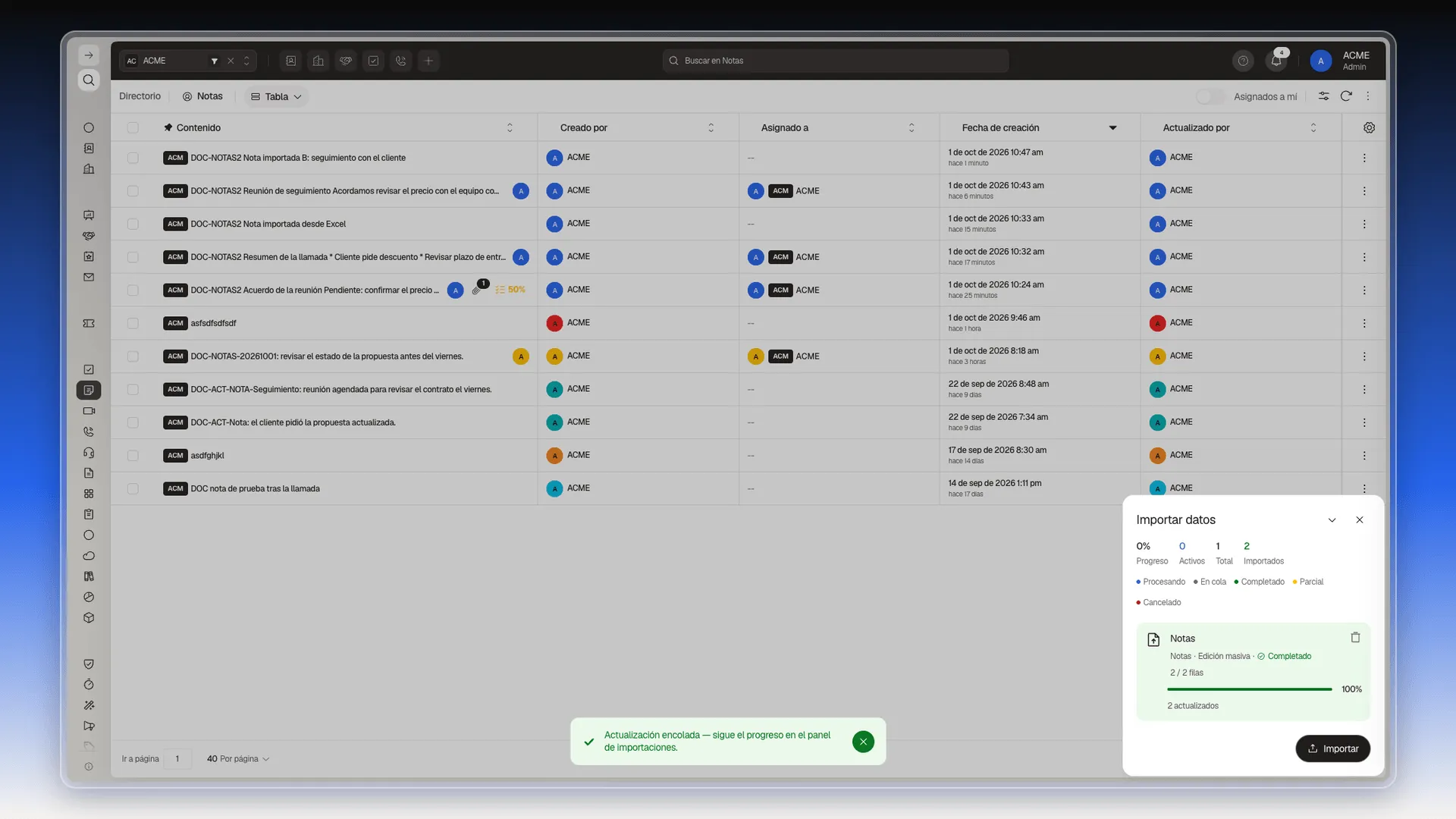Select the Notas breadcrumb tab
Viewport: 1456px width, 819px height.
click(x=202, y=96)
